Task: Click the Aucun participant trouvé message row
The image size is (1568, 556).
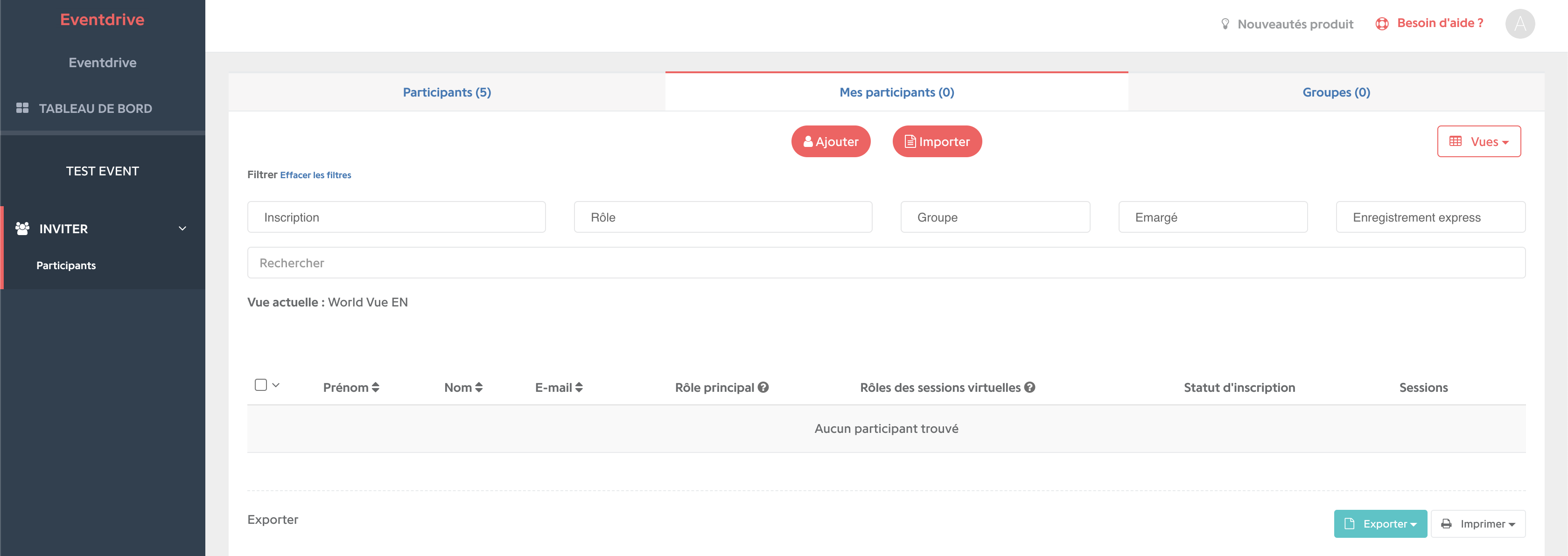Action: pos(886,428)
